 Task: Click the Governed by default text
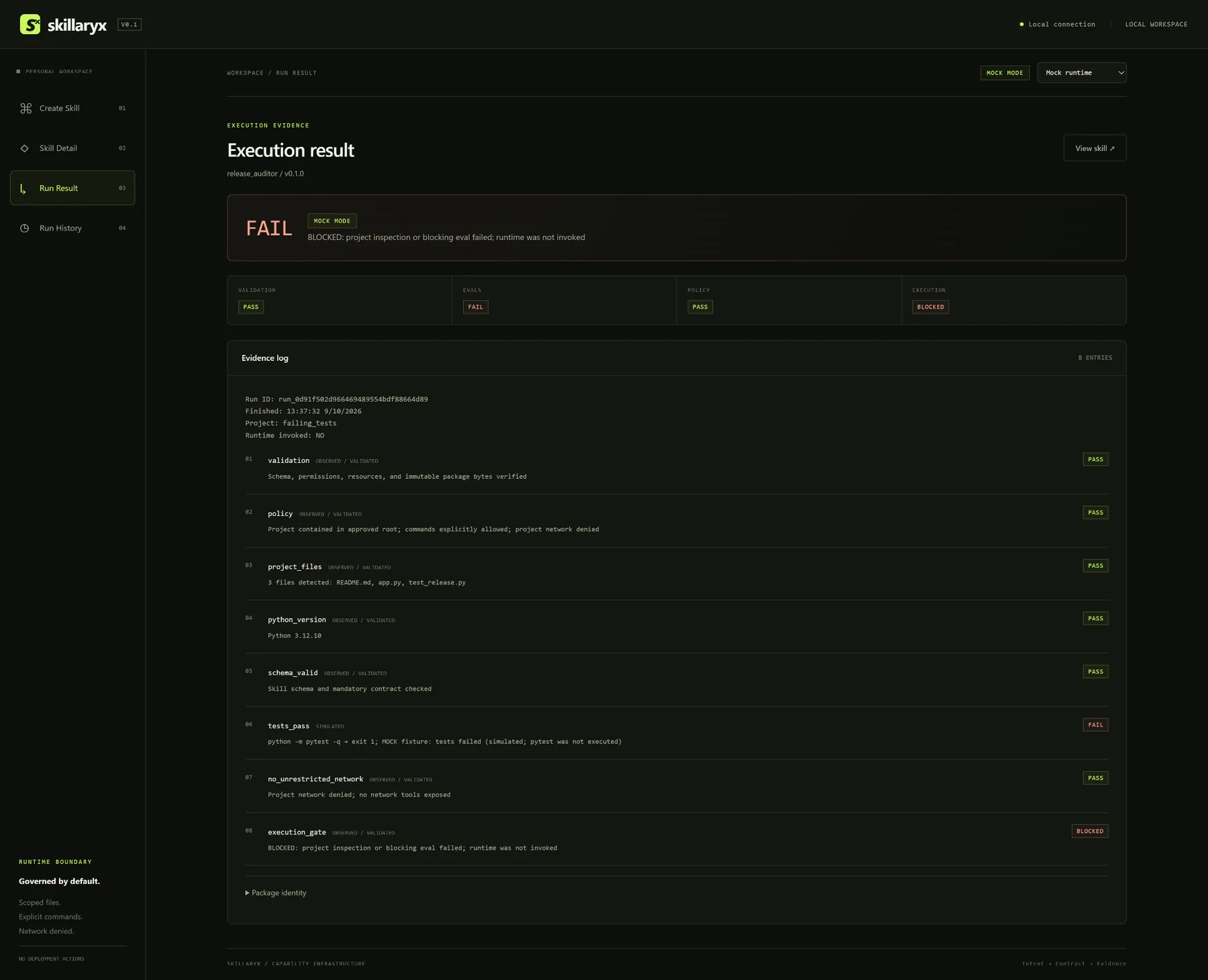pyautogui.click(x=59, y=881)
